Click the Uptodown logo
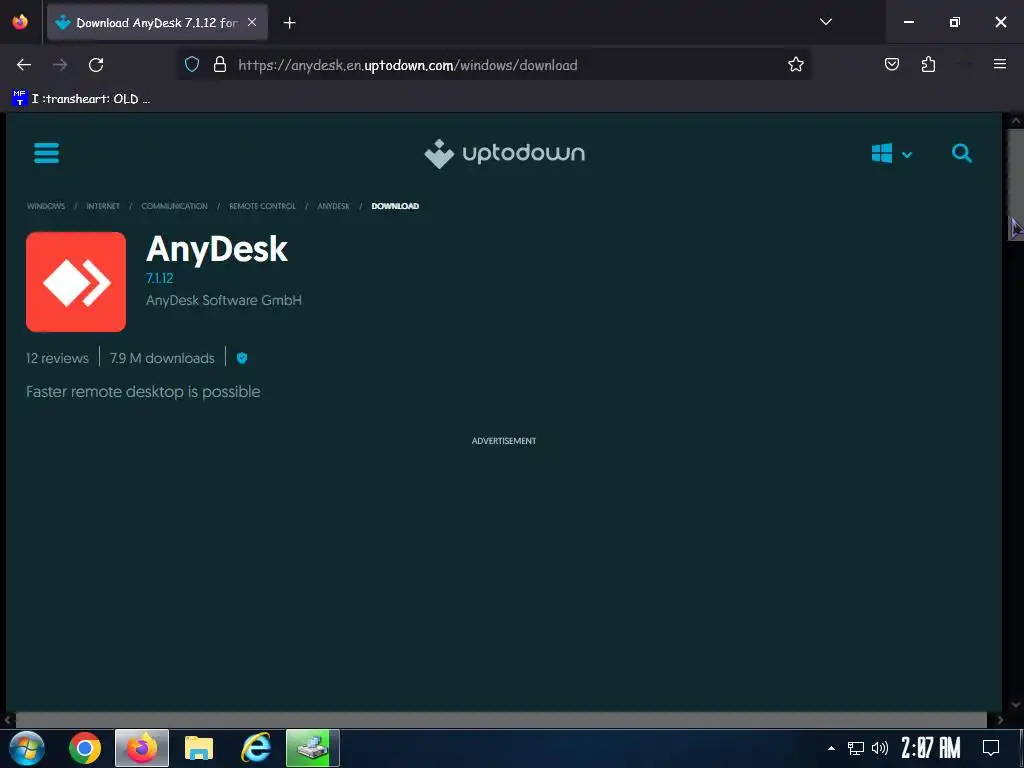 click(x=504, y=153)
